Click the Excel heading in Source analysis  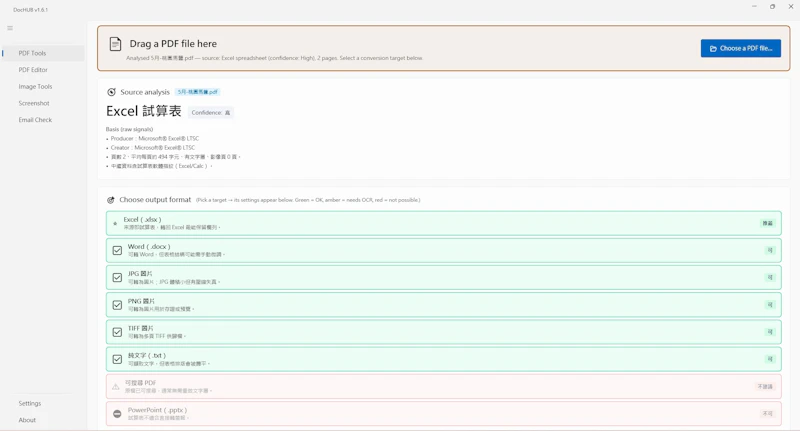143,111
